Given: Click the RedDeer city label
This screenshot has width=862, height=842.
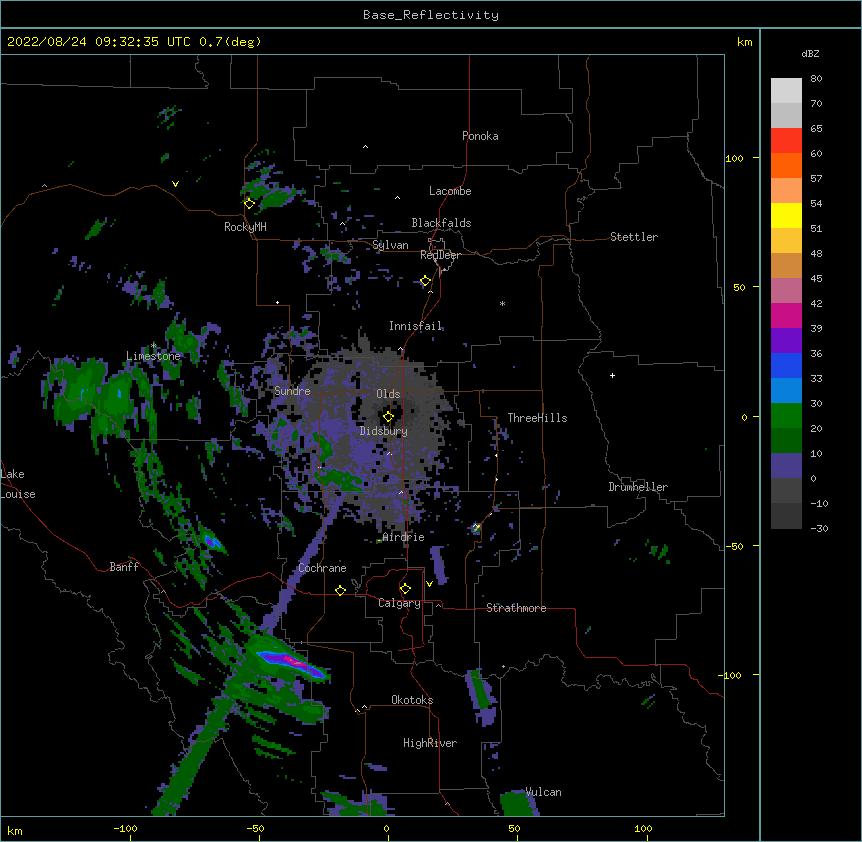Looking at the screenshot, I should (440, 255).
